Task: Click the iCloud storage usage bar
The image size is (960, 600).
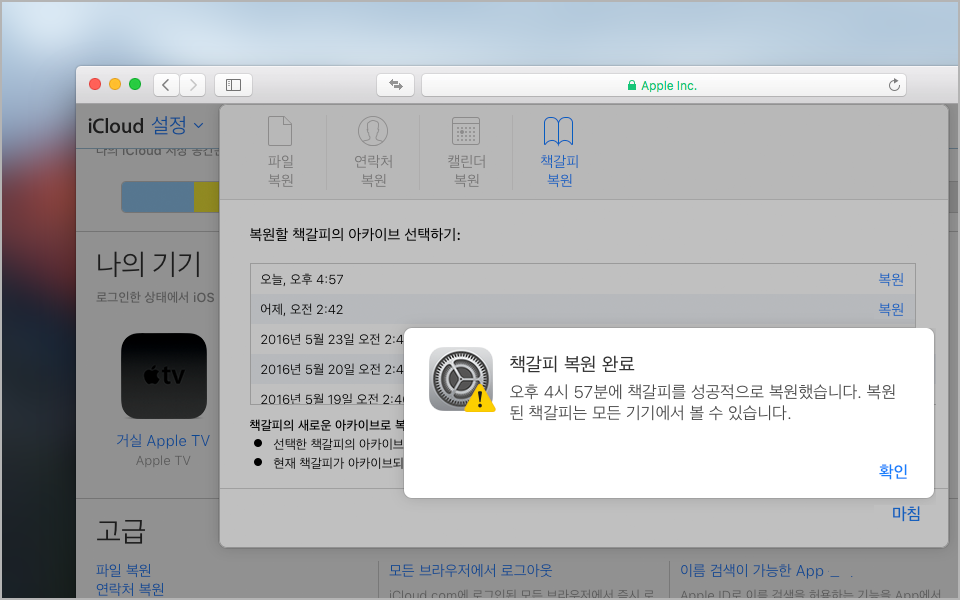Action: (x=170, y=197)
